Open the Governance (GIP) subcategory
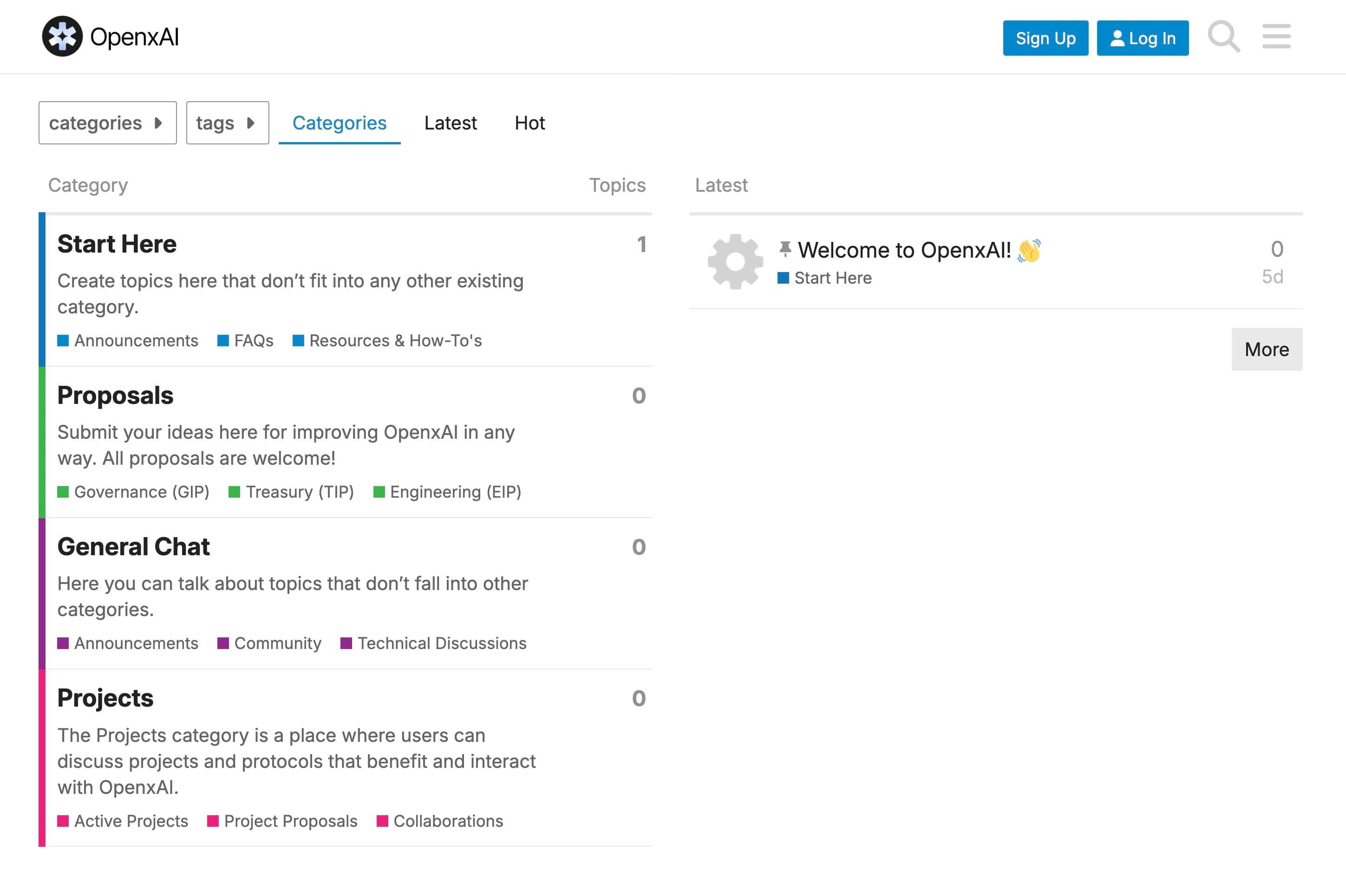 pyautogui.click(x=133, y=492)
